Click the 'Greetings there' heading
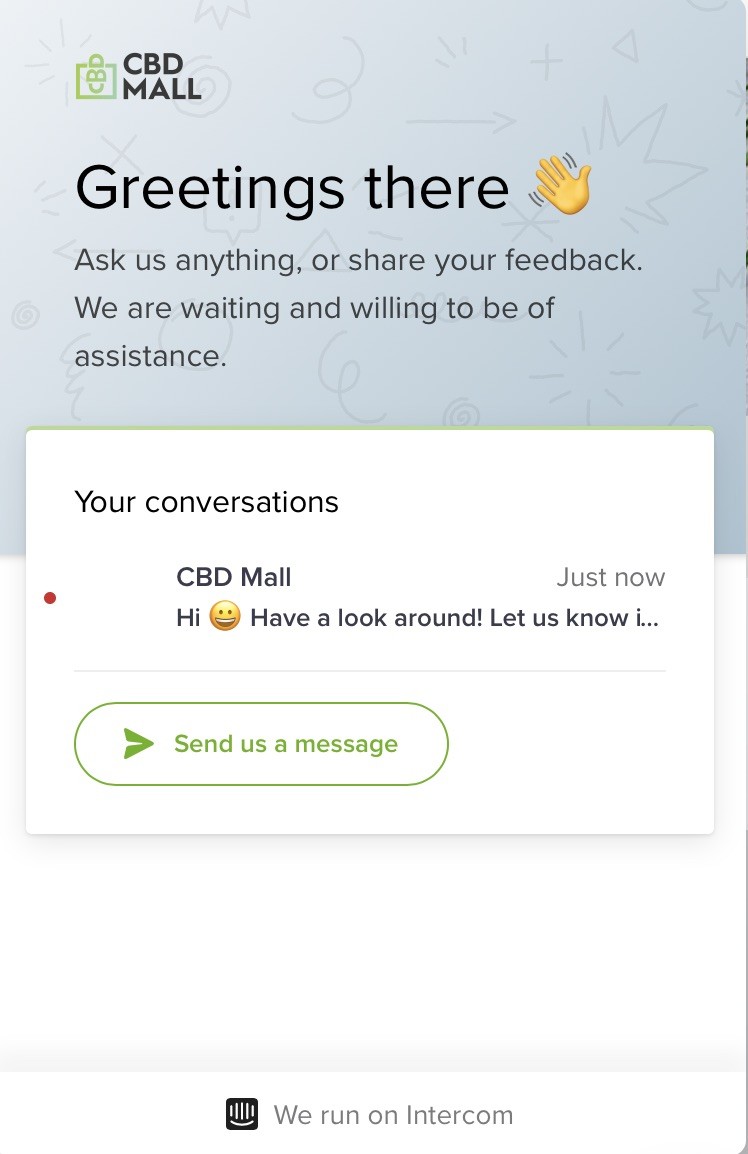 pos(292,188)
